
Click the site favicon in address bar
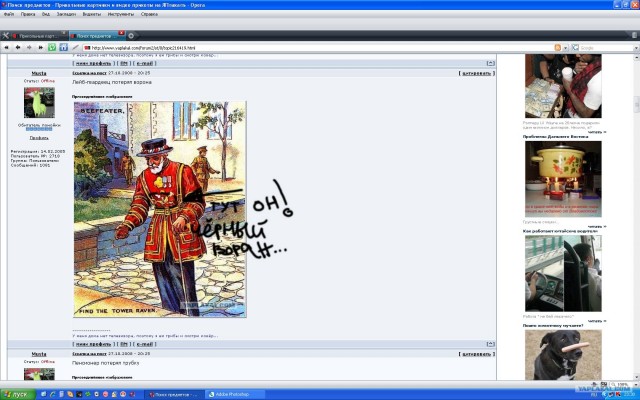point(87,48)
